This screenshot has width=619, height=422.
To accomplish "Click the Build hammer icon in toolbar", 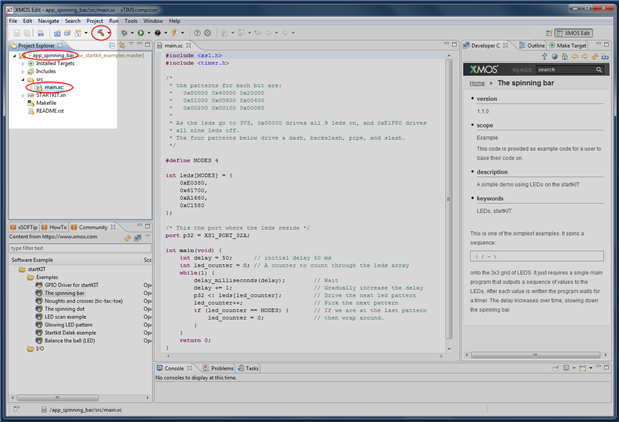I will [101, 33].
